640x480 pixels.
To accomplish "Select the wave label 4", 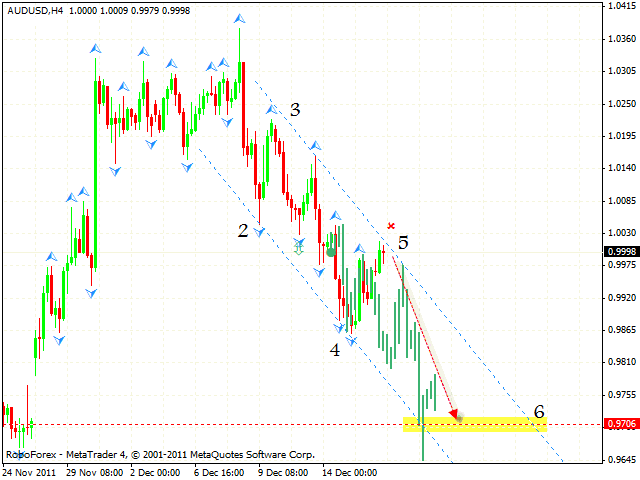I will [335, 350].
